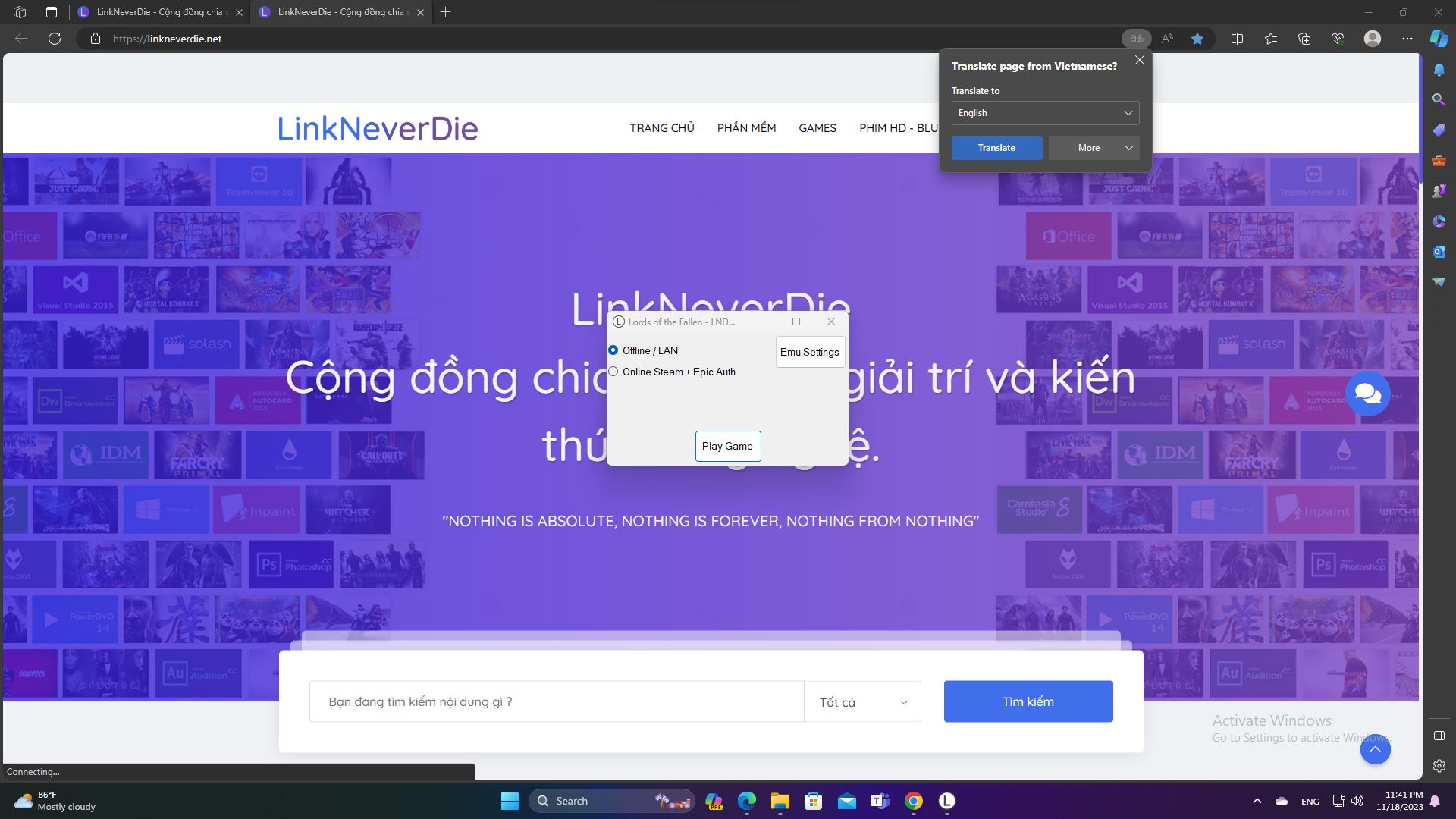Open the Tất cả category dropdown

point(862,702)
